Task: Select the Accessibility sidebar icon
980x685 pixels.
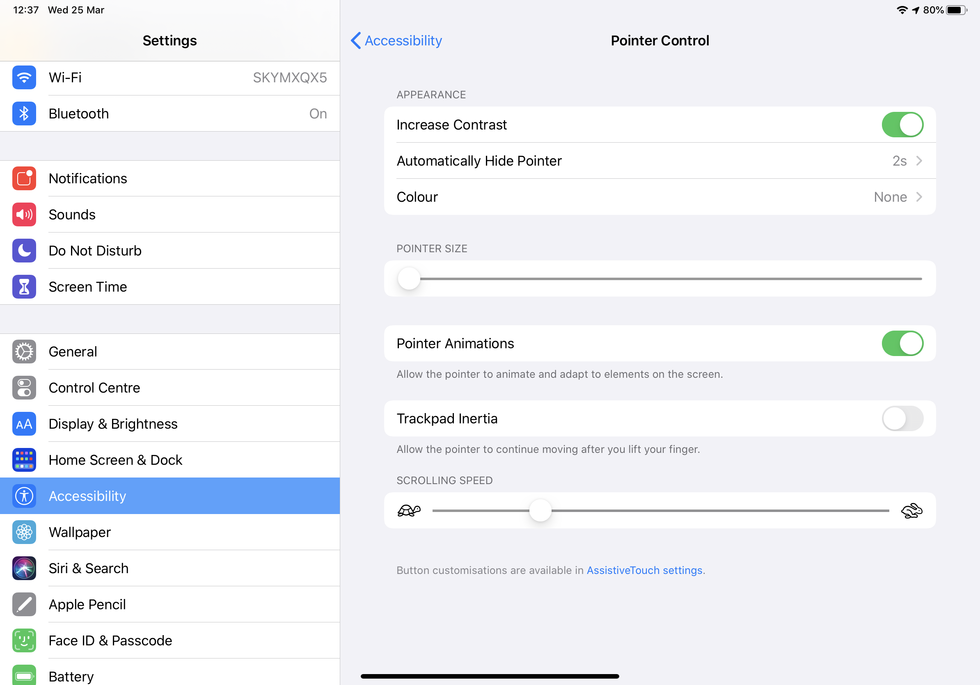Action: pyautogui.click(x=24, y=495)
